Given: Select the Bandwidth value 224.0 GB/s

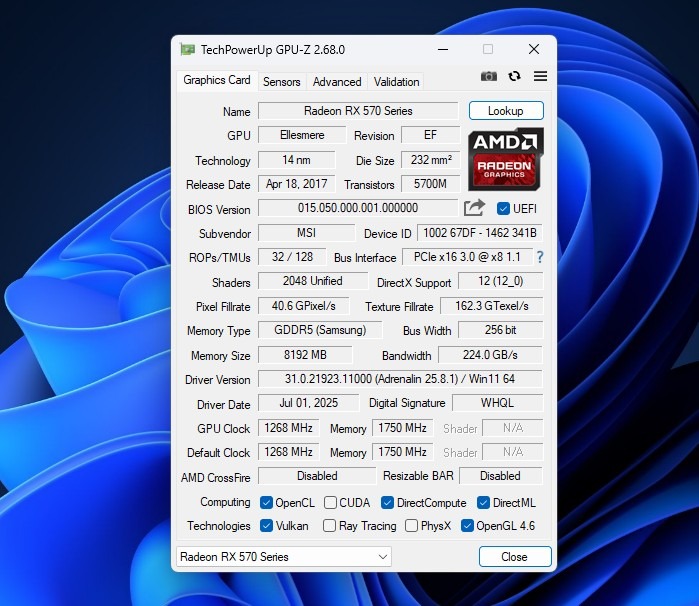Looking at the screenshot, I should 490,355.
